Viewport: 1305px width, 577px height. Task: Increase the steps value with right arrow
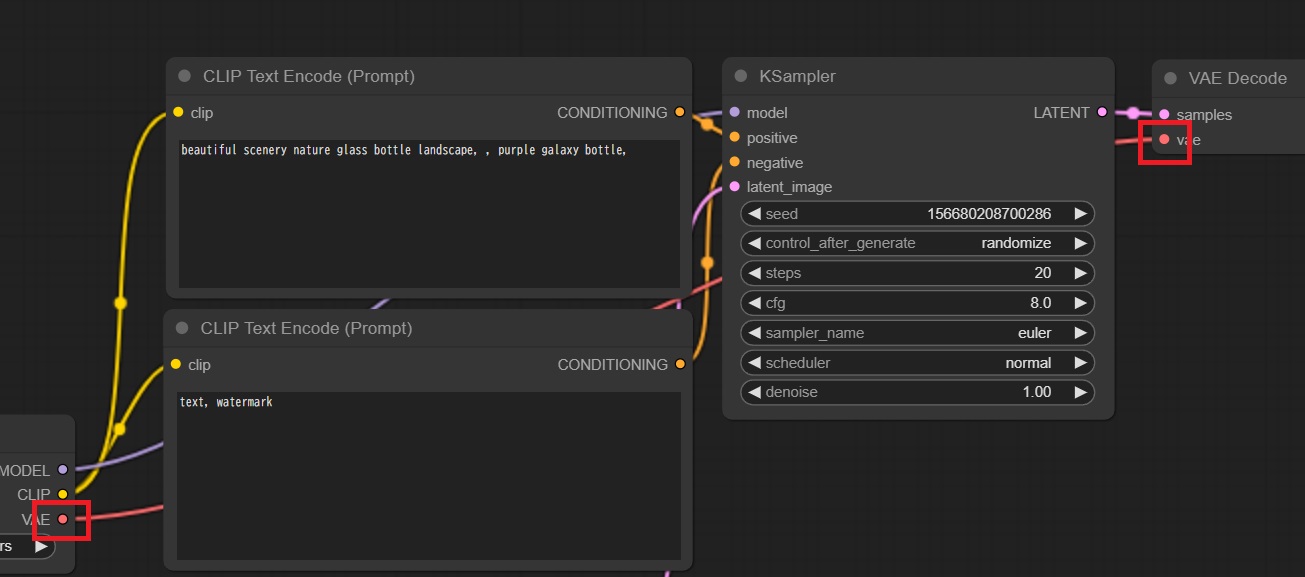(1080, 273)
